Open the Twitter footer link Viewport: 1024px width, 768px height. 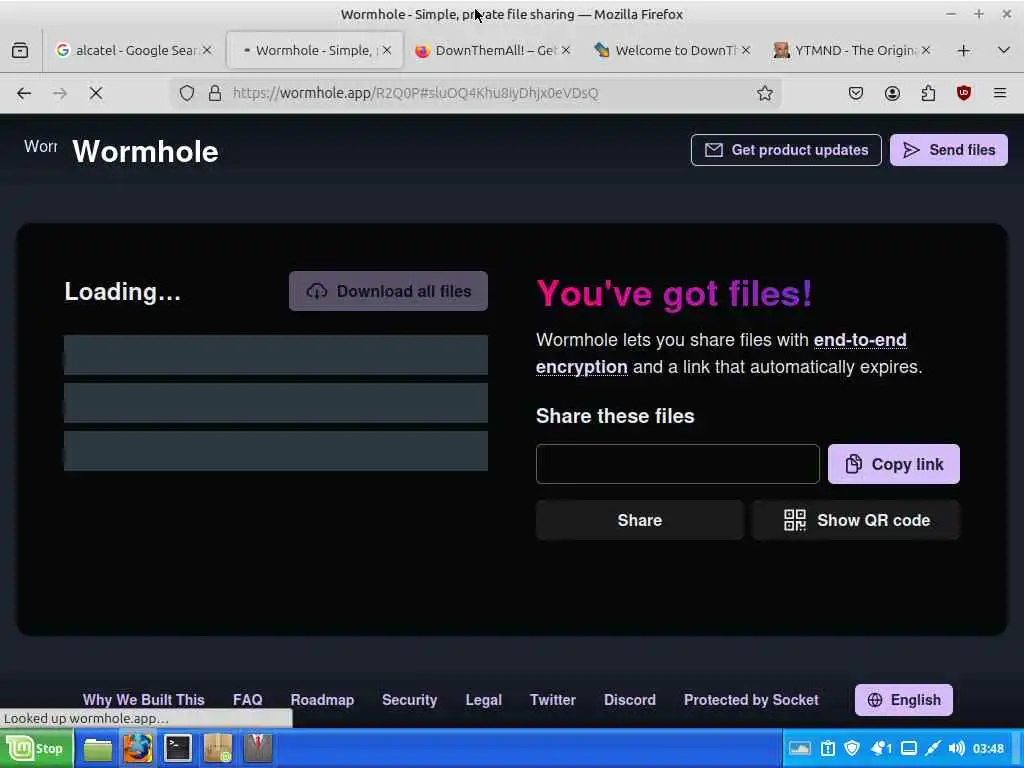[552, 700]
